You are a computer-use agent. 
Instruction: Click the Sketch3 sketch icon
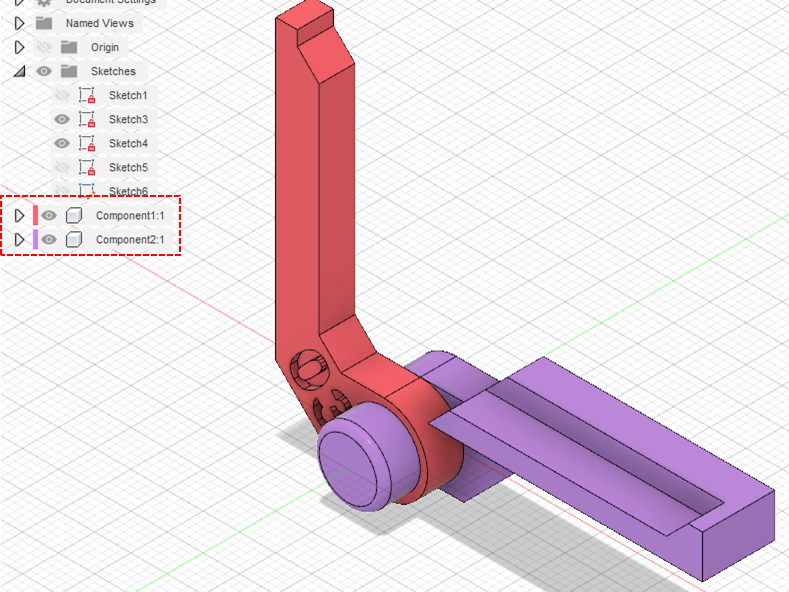[87, 119]
